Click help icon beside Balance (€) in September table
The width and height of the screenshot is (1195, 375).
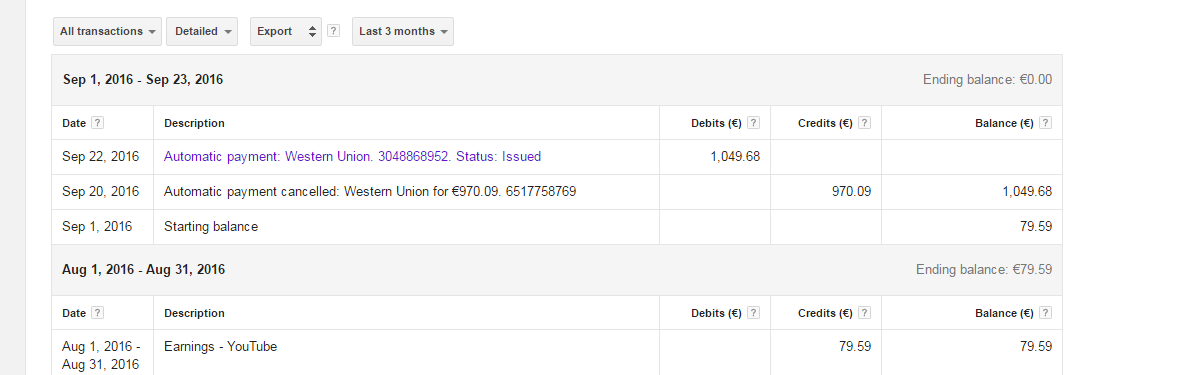(1046, 123)
